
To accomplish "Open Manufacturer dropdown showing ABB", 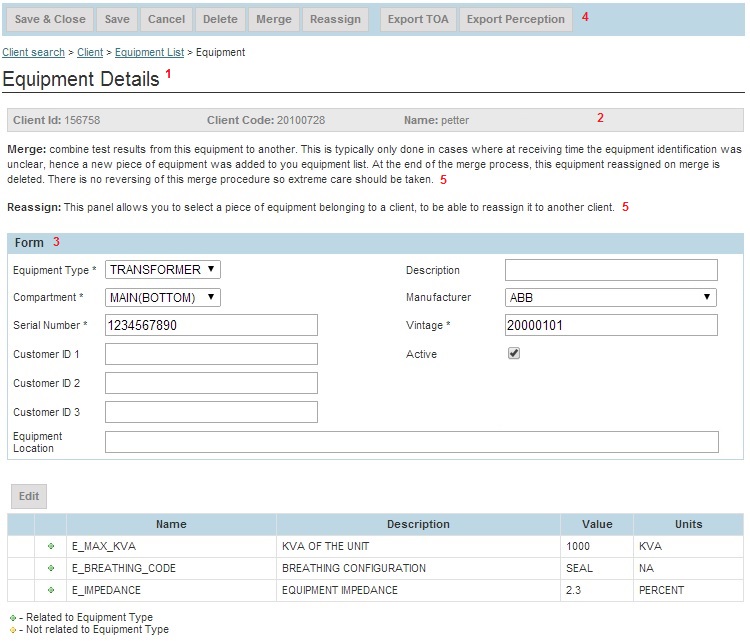I will point(611,298).
